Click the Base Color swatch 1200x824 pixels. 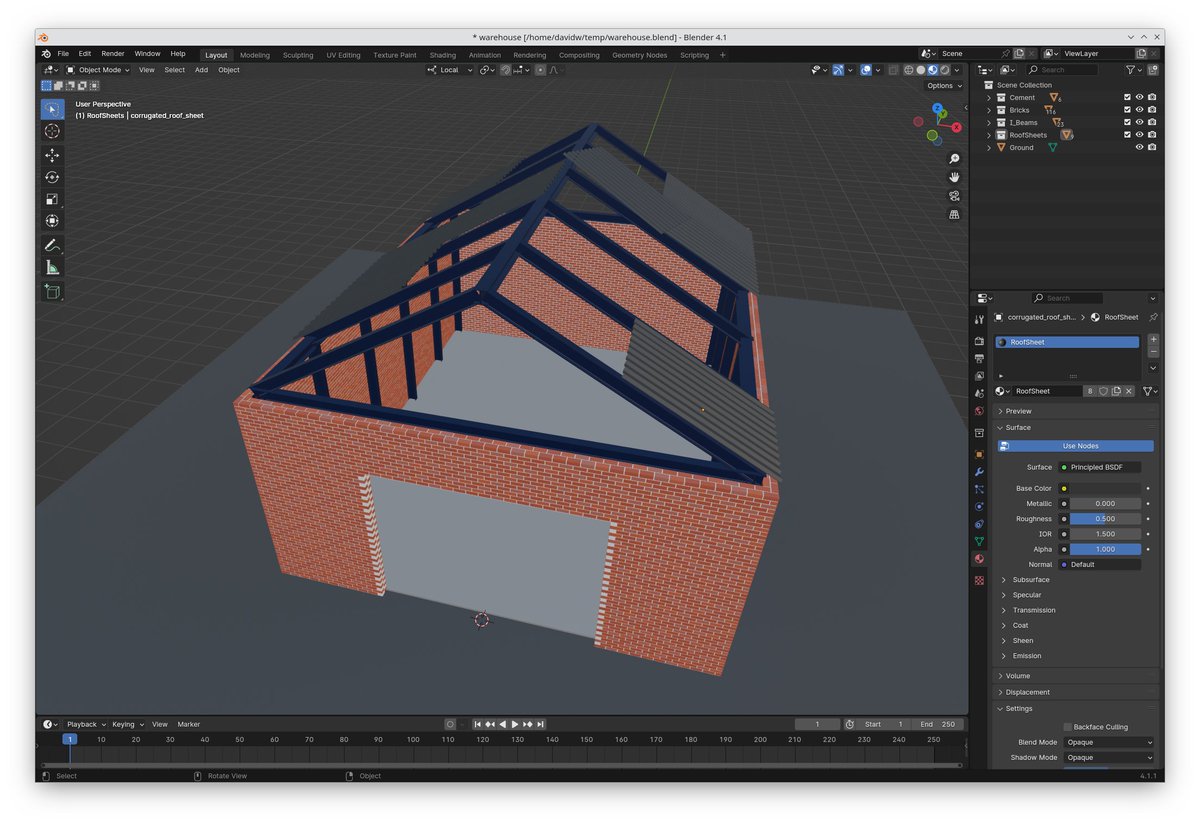[x=1105, y=489]
